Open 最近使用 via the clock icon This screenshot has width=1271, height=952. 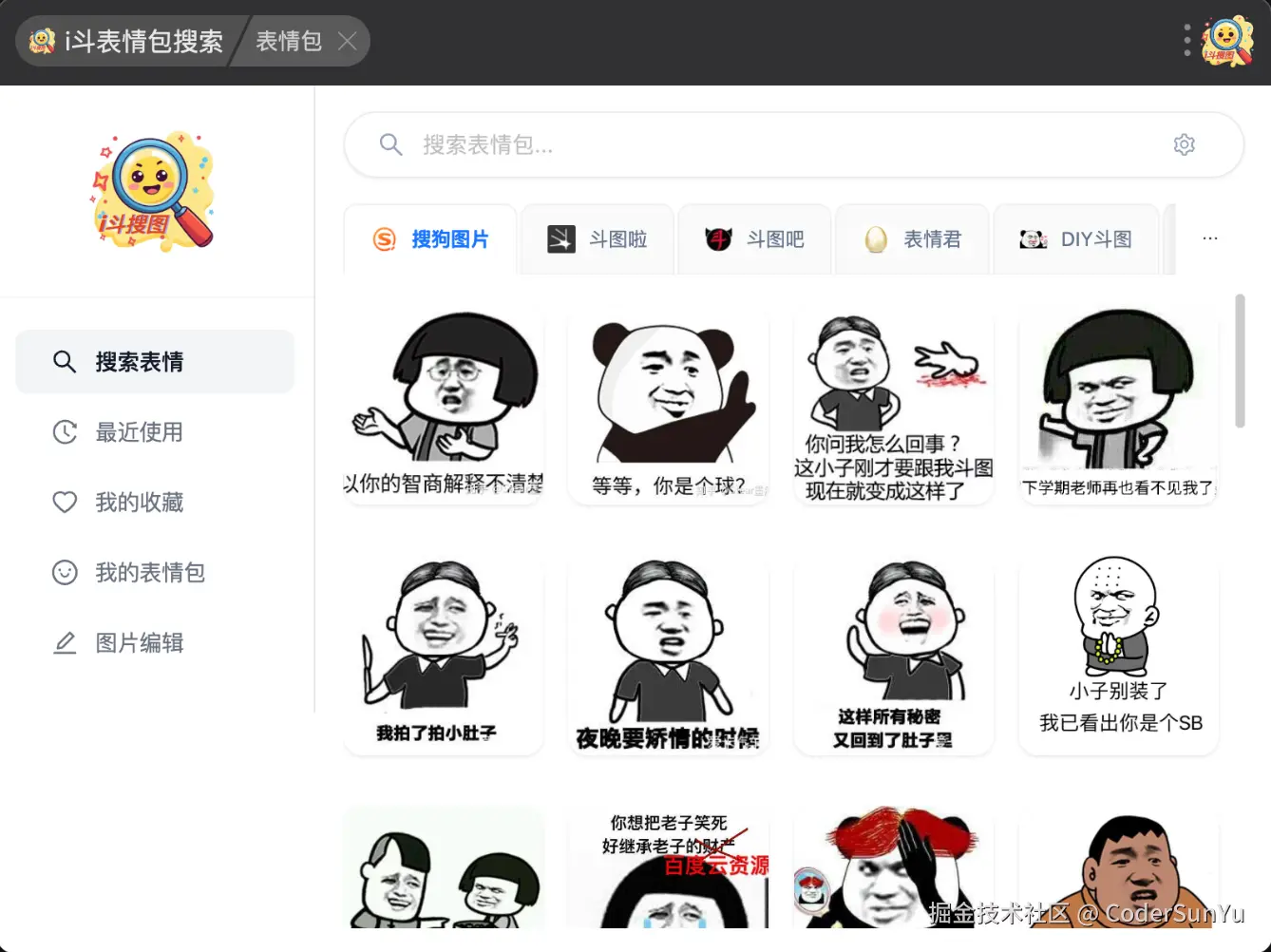pyautogui.click(x=64, y=432)
